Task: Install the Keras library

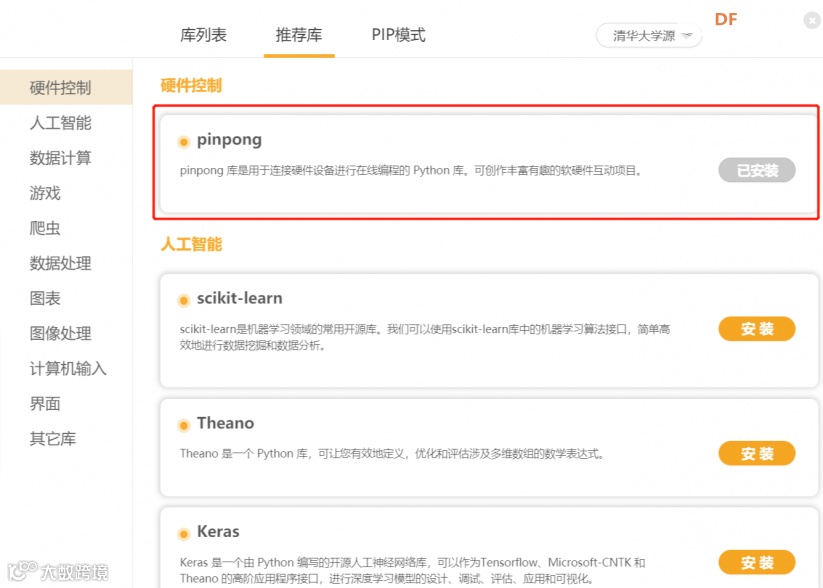Action: [x=757, y=562]
